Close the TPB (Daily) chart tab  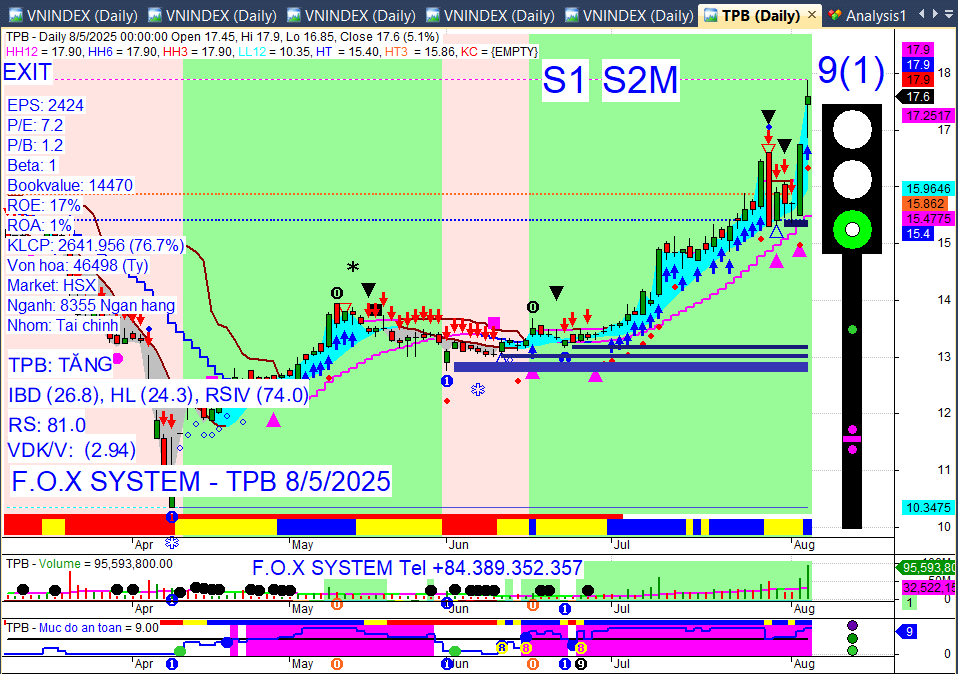point(812,15)
